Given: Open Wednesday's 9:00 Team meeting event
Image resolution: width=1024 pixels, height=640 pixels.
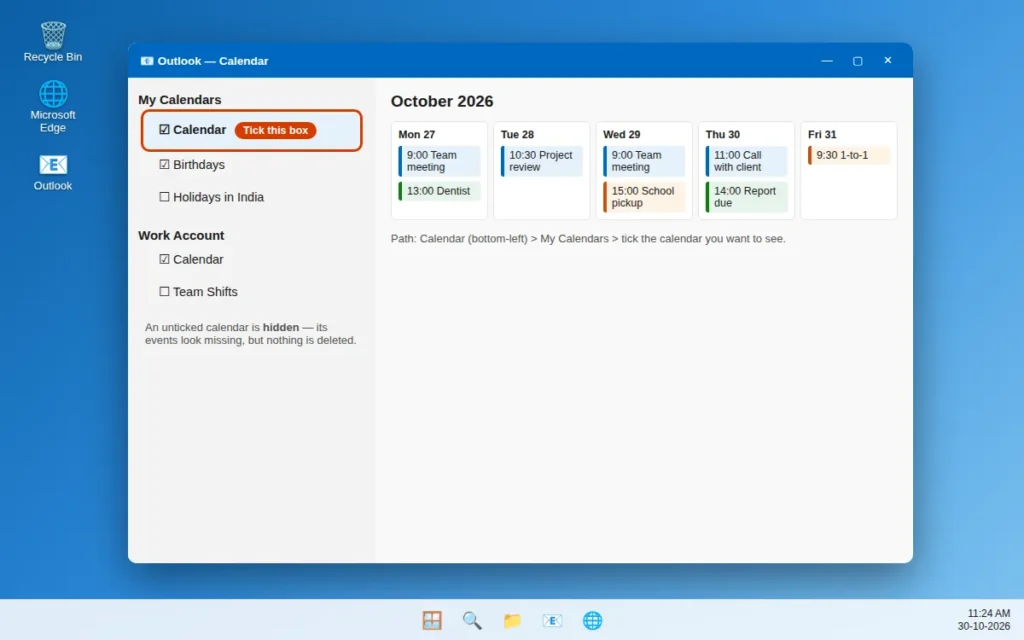Looking at the screenshot, I should pyautogui.click(x=644, y=161).
